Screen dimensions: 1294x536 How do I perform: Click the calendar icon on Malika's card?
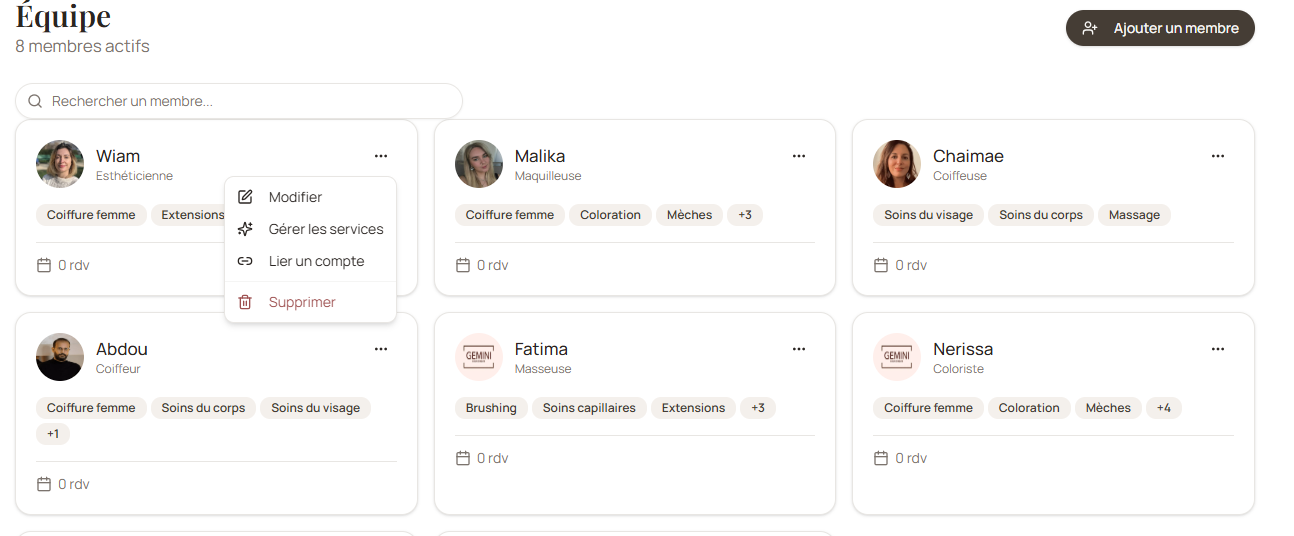click(x=463, y=265)
